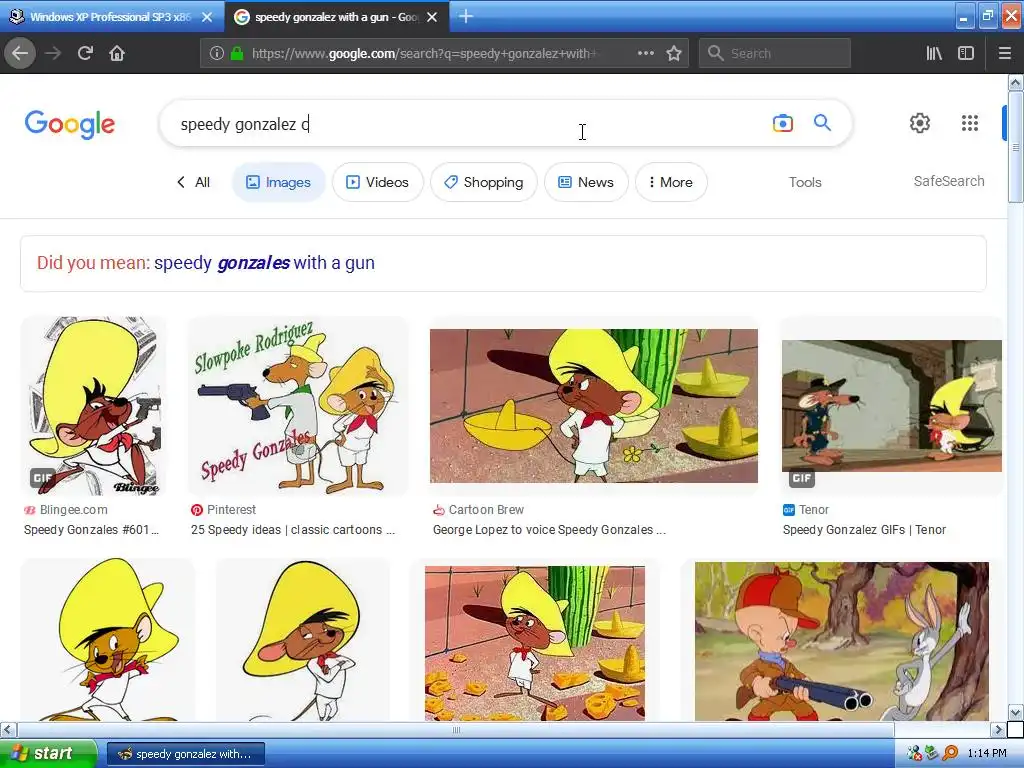
Task: Switch to Windows XP Professional SP3 tab
Action: (x=110, y=17)
